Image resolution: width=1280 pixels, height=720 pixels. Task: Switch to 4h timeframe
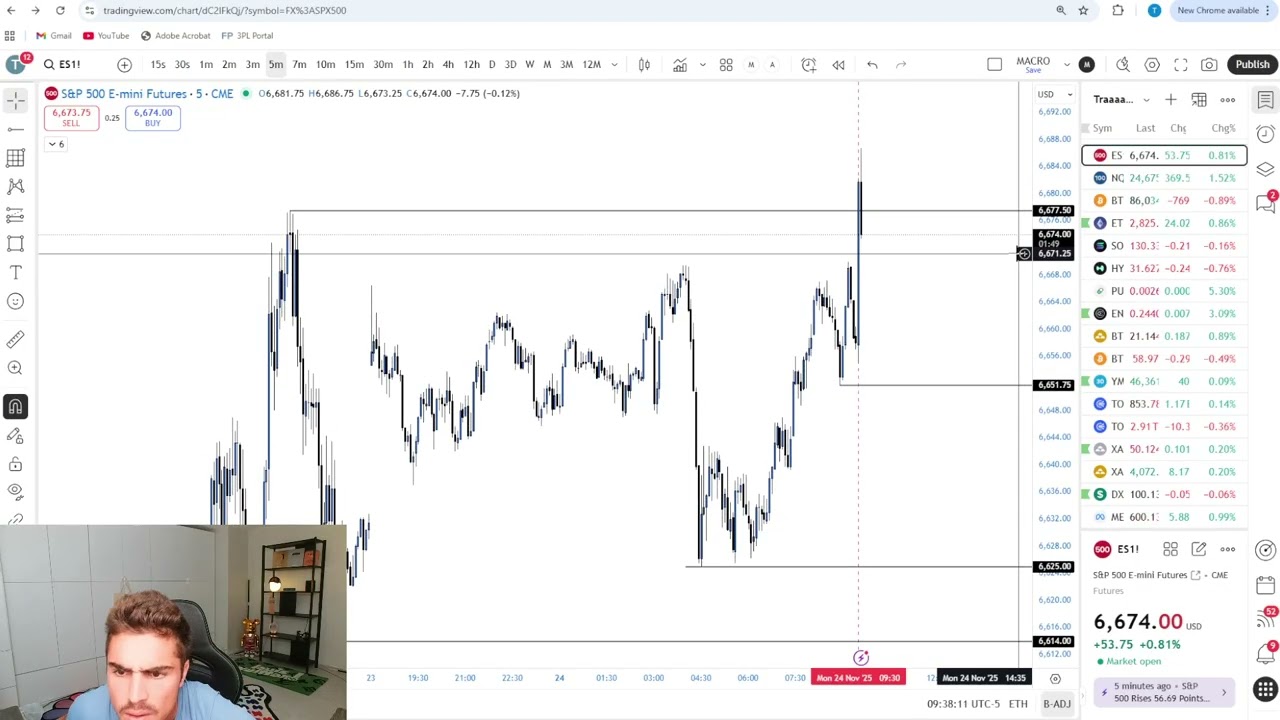(x=448, y=64)
